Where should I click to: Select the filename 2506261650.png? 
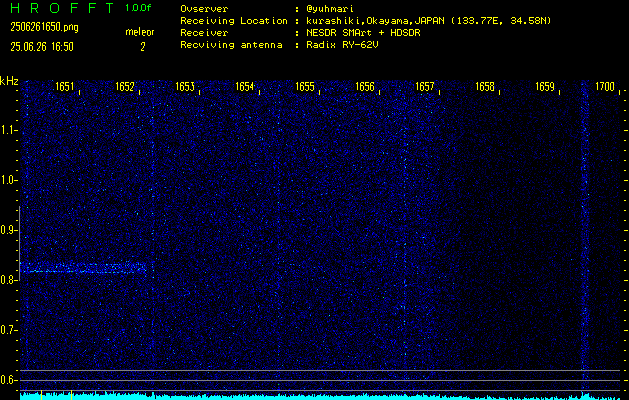(x=45, y=27)
